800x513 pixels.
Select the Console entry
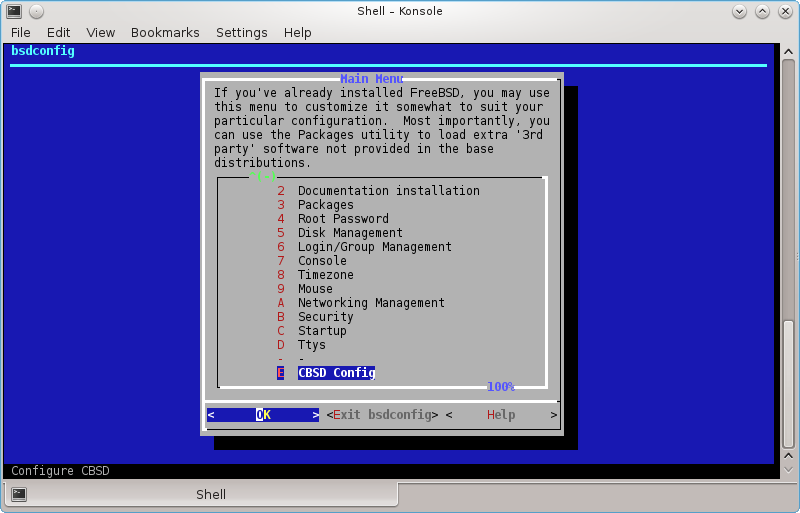(312, 261)
